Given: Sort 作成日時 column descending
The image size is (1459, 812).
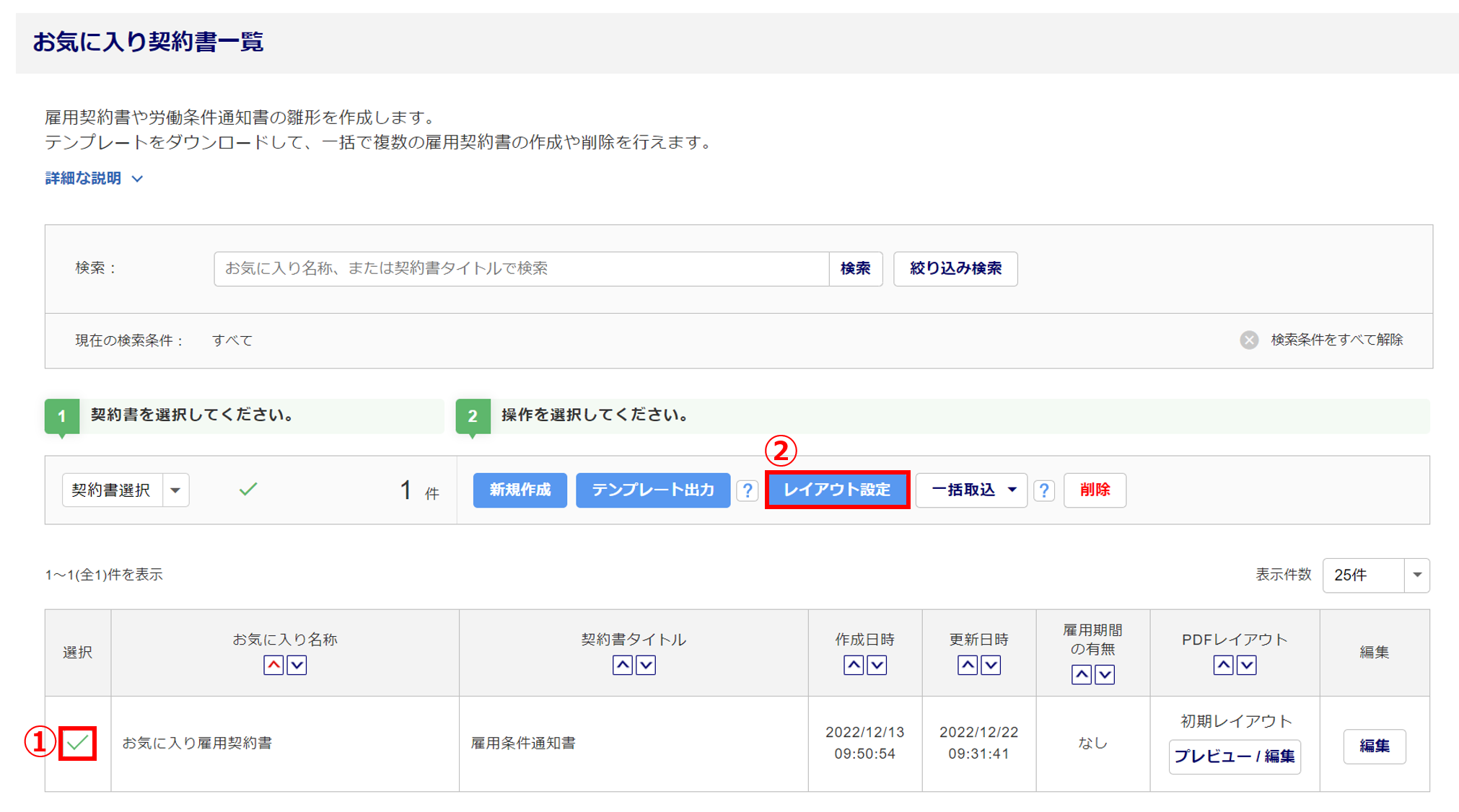Looking at the screenshot, I should tap(877, 665).
